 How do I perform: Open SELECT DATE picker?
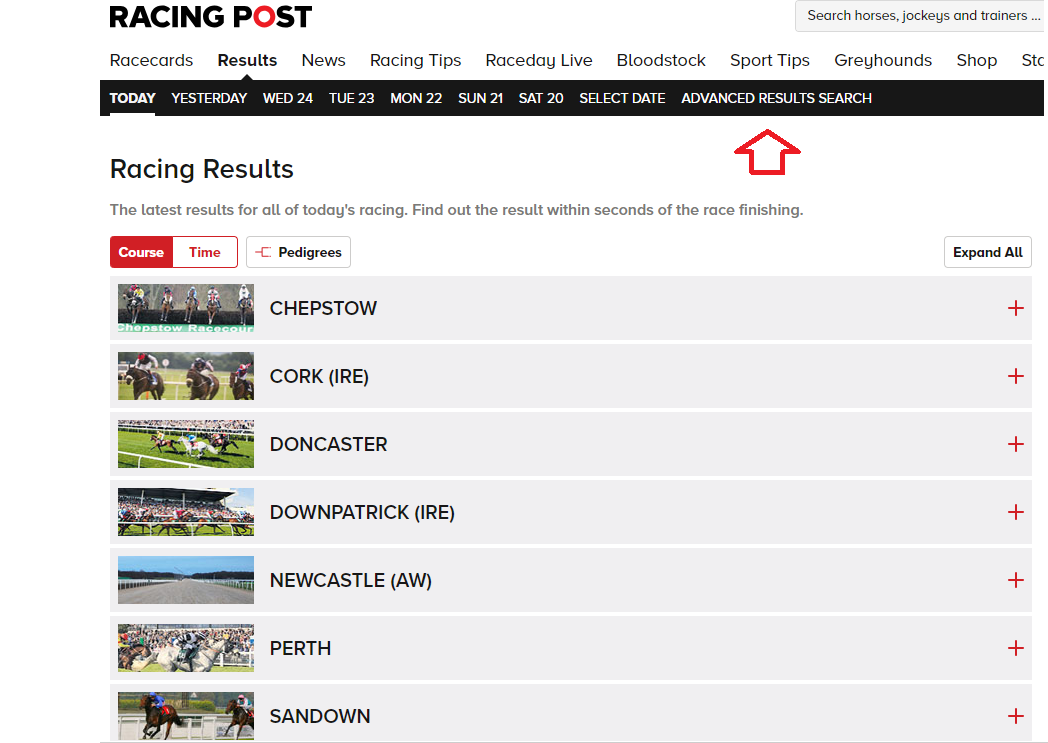pyautogui.click(x=622, y=98)
